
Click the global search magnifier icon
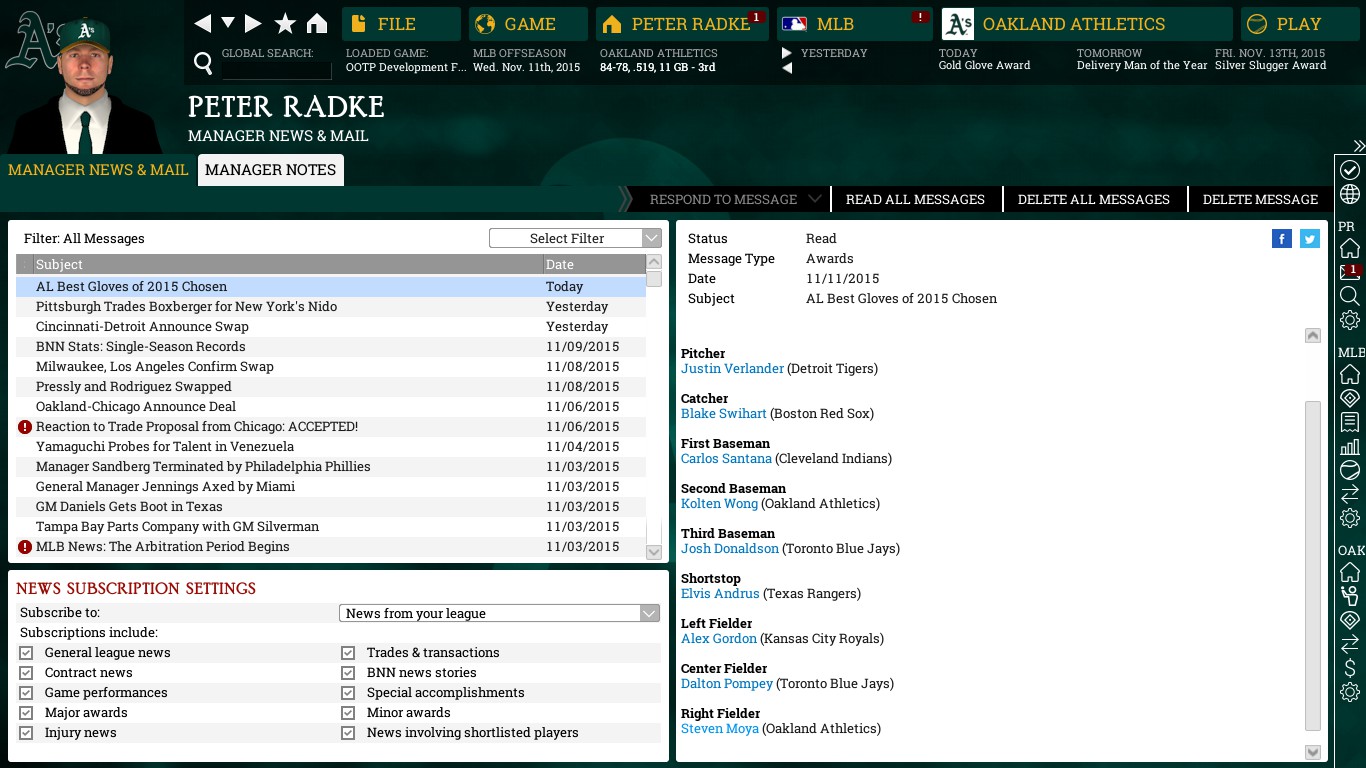(x=203, y=64)
